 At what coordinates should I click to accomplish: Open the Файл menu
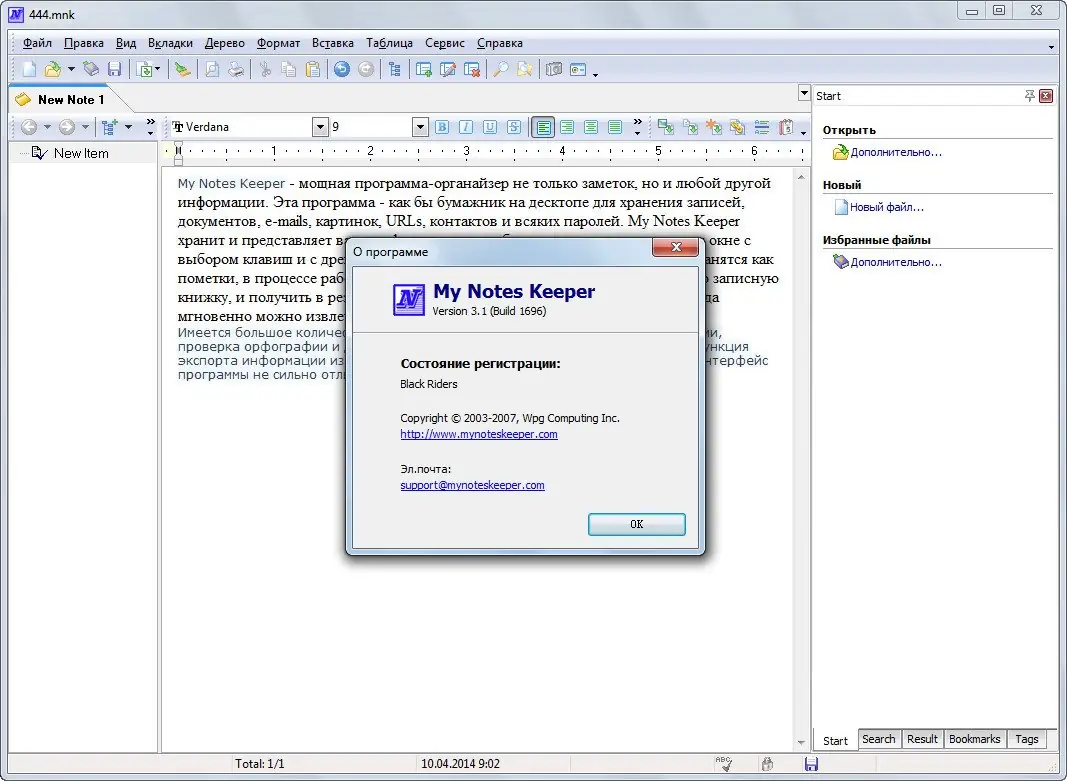coord(37,43)
